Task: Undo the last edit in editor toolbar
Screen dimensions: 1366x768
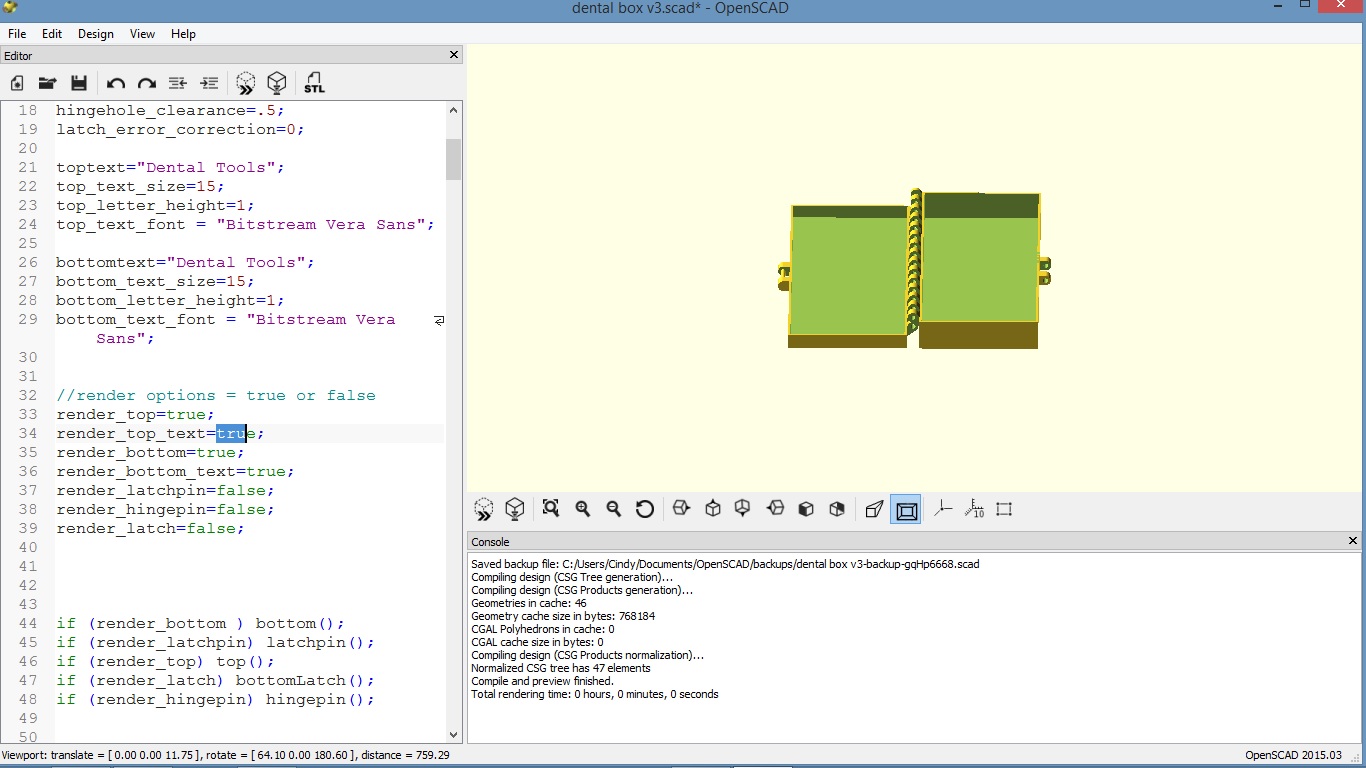Action: (116, 83)
